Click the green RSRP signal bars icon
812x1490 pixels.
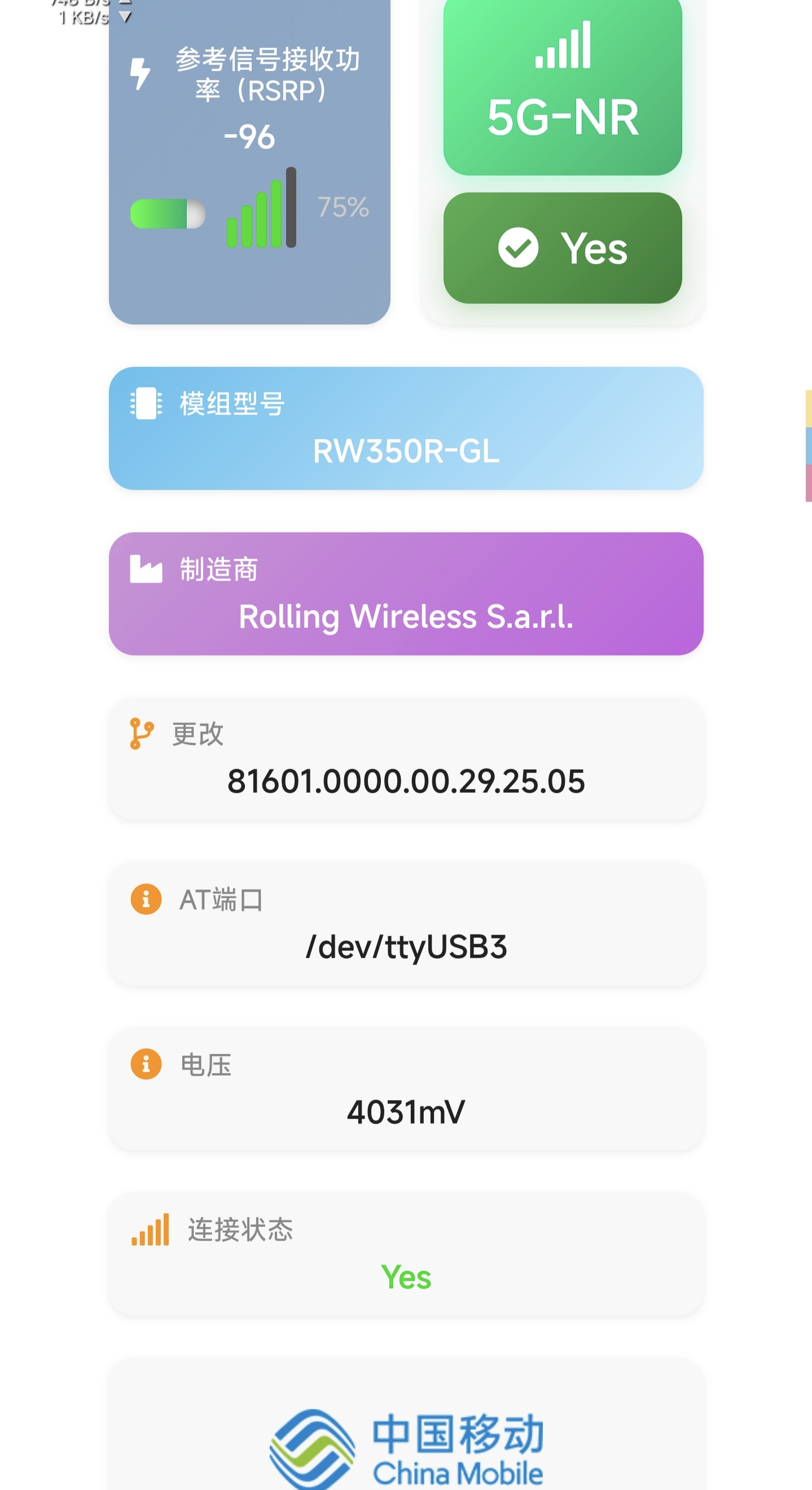point(261,208)
